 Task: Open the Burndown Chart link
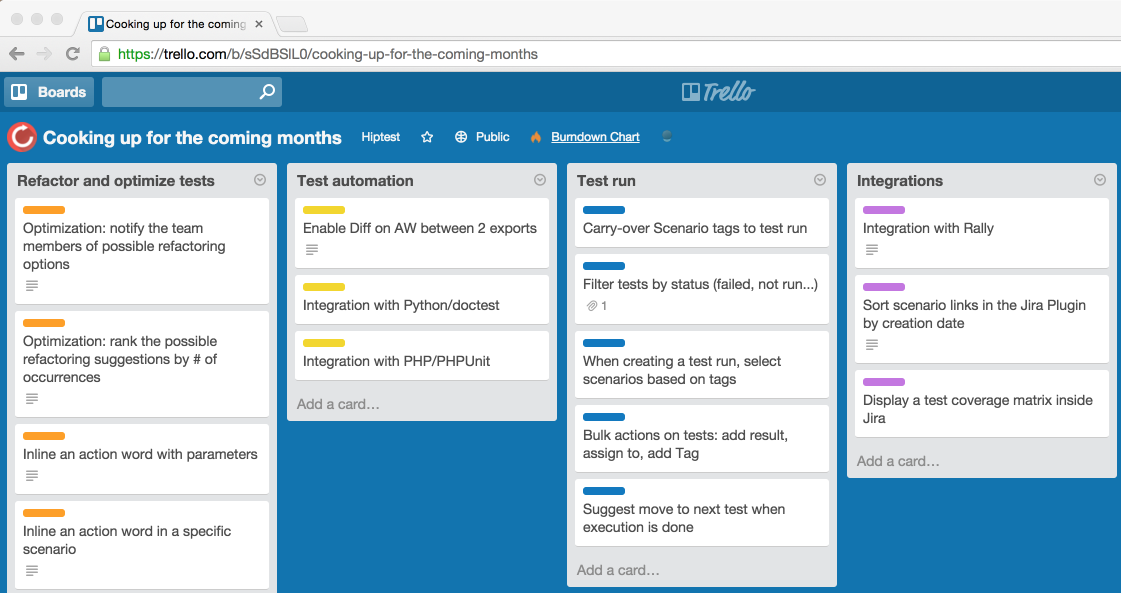click(x=595, y=137)
